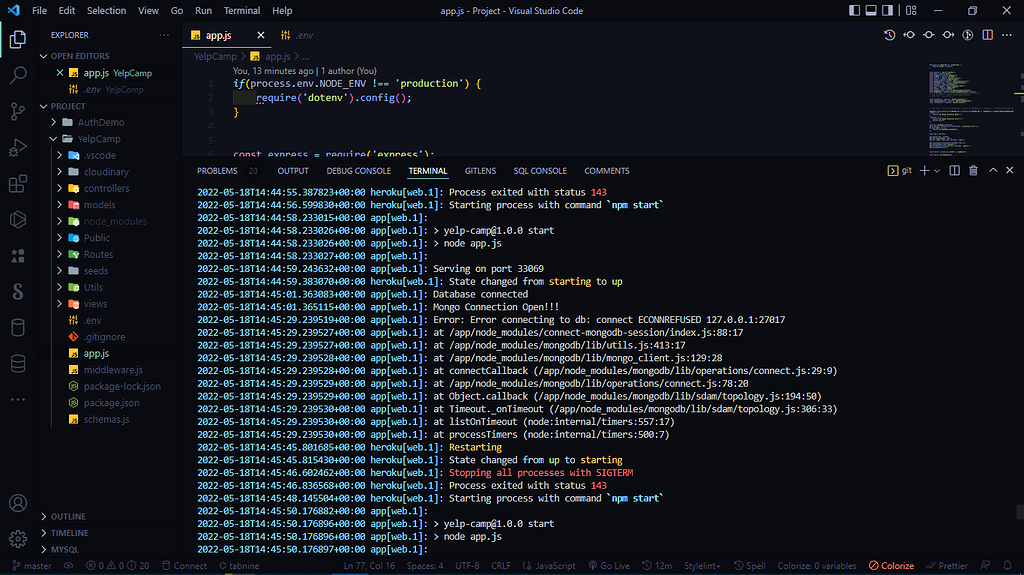Open middleware.js in the file explorer
Image resolution: width=1024 pixels, height=575 pixels.
[113, 370]
